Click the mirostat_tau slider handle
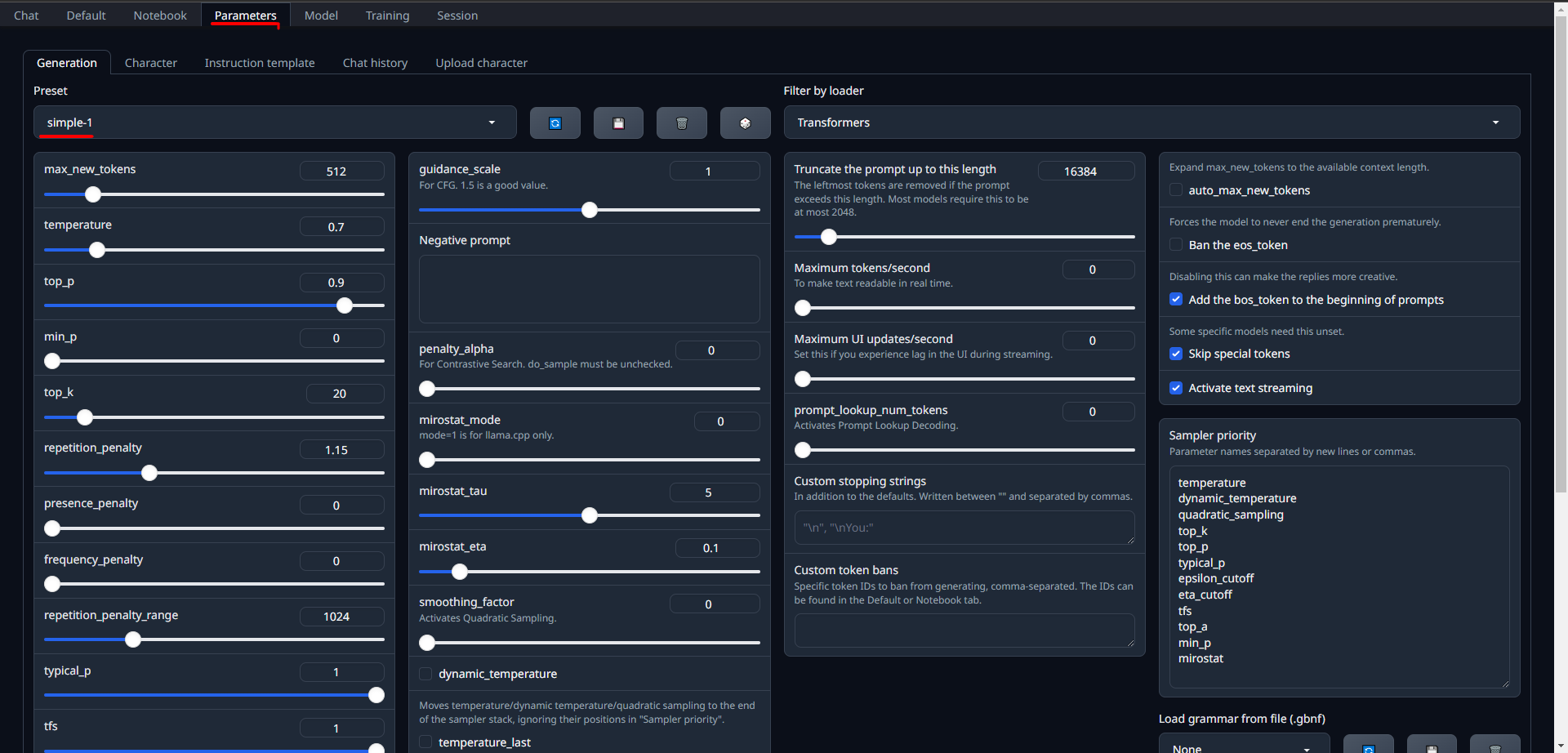 (x=590, y=515)
